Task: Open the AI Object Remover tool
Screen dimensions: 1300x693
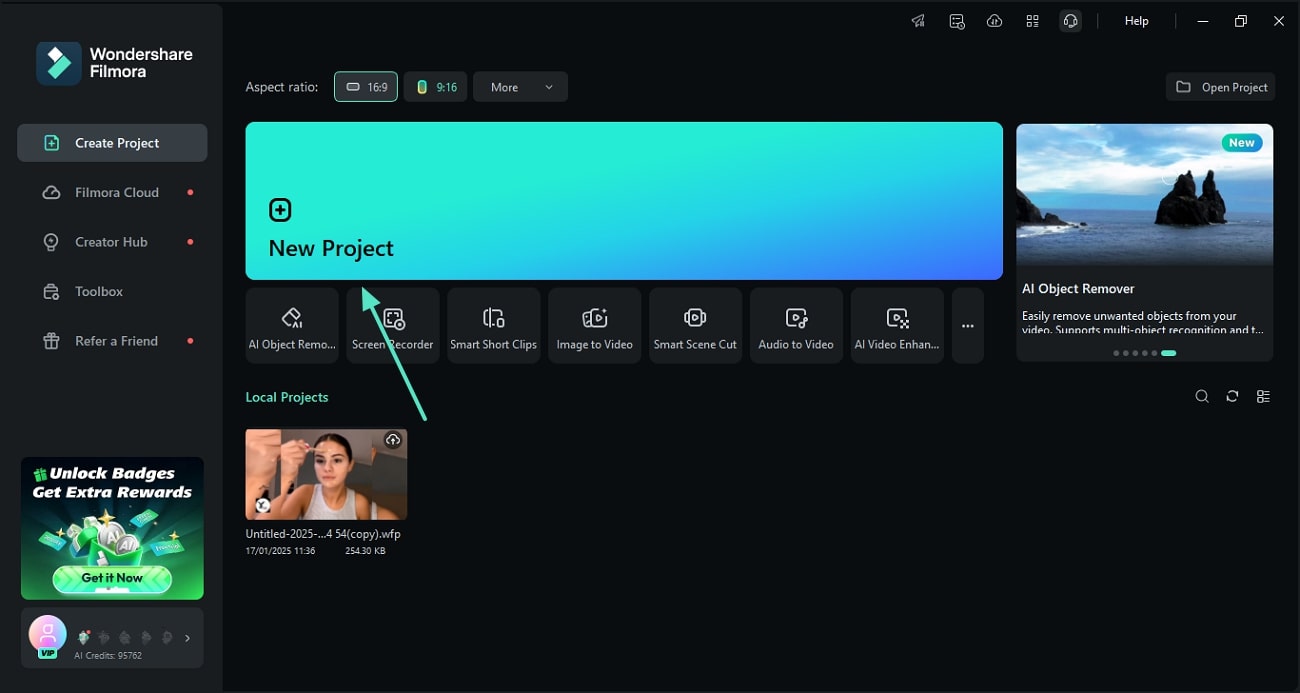Action: pyautogui.click(x=292, y=325)
